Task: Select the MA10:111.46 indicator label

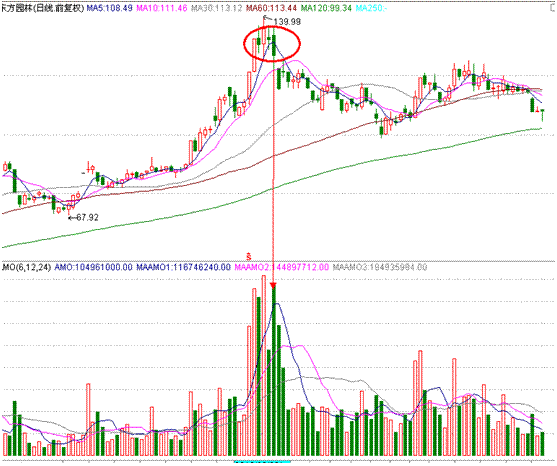Action: tap(162, 8)
